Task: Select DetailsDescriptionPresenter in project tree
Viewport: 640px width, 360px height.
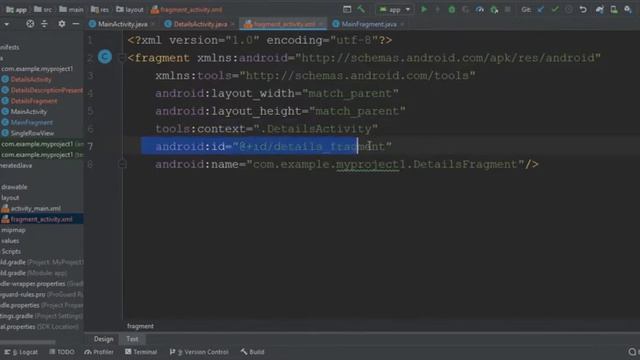Action: [42, 90]
